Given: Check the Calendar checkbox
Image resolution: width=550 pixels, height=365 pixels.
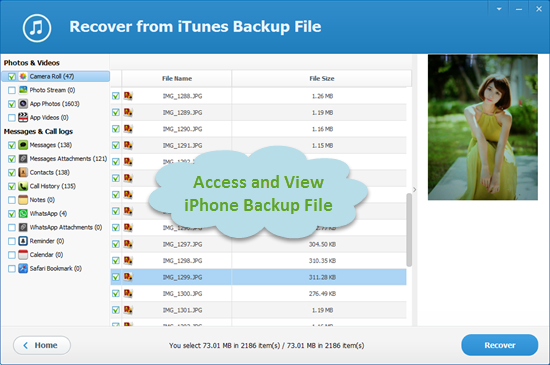Looking at the screenshot, I should point(12,255).
